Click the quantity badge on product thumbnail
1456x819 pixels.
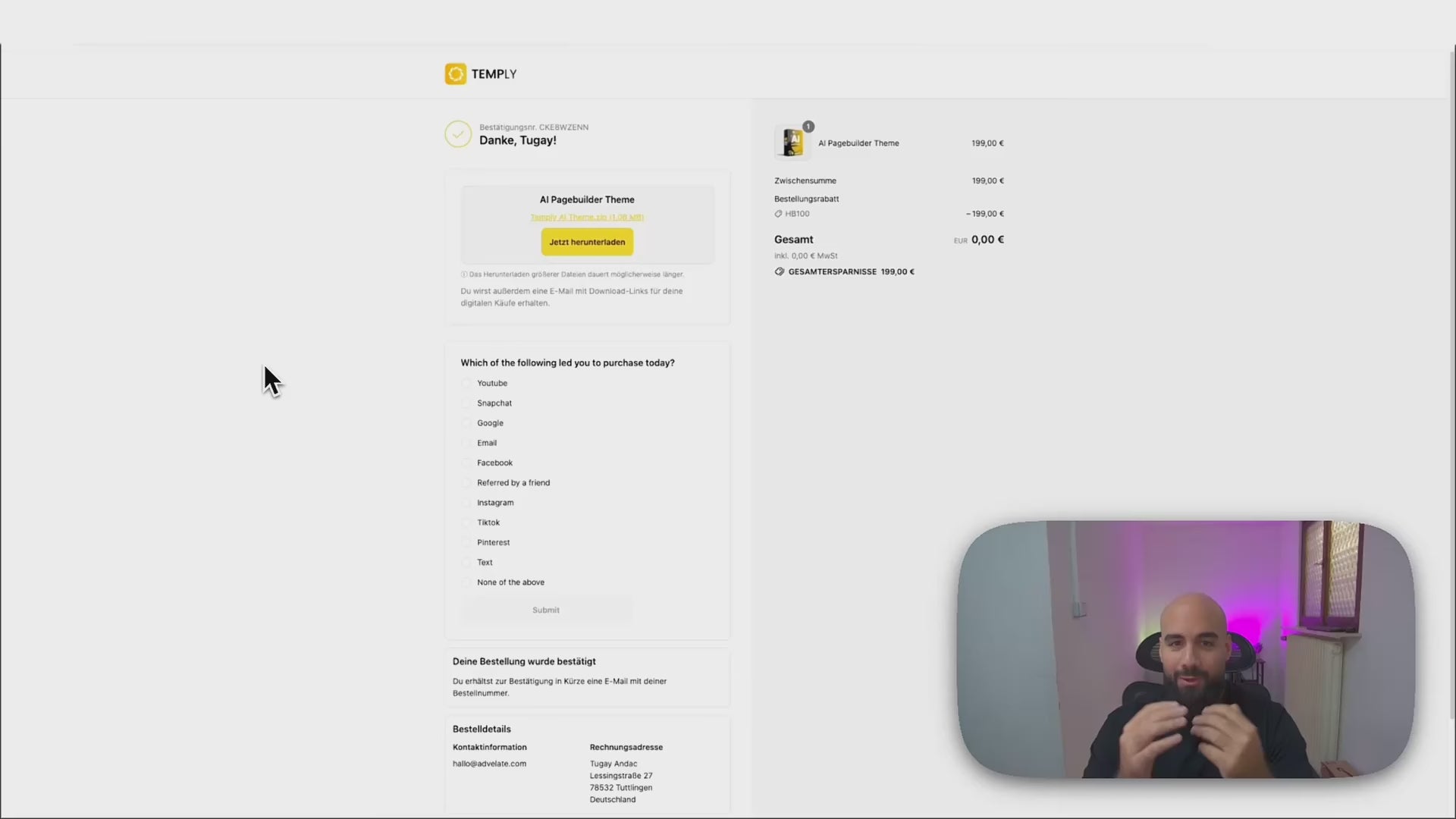(808, 127)
